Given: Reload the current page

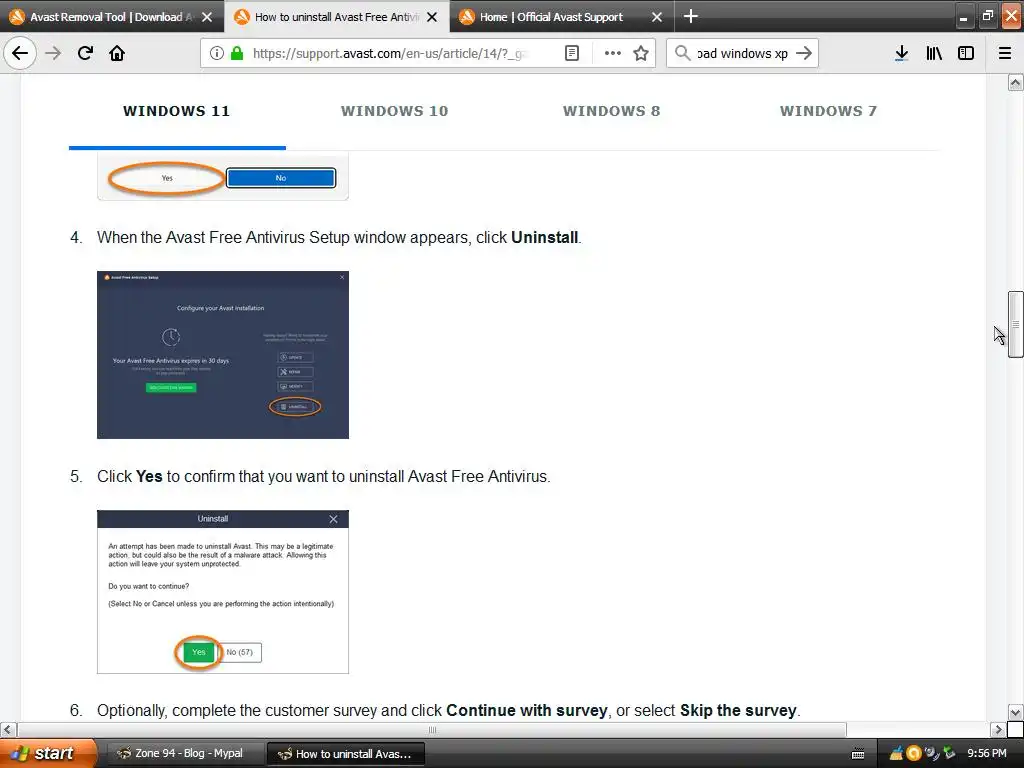Looking at the screenshot, I should coord(85,53).
